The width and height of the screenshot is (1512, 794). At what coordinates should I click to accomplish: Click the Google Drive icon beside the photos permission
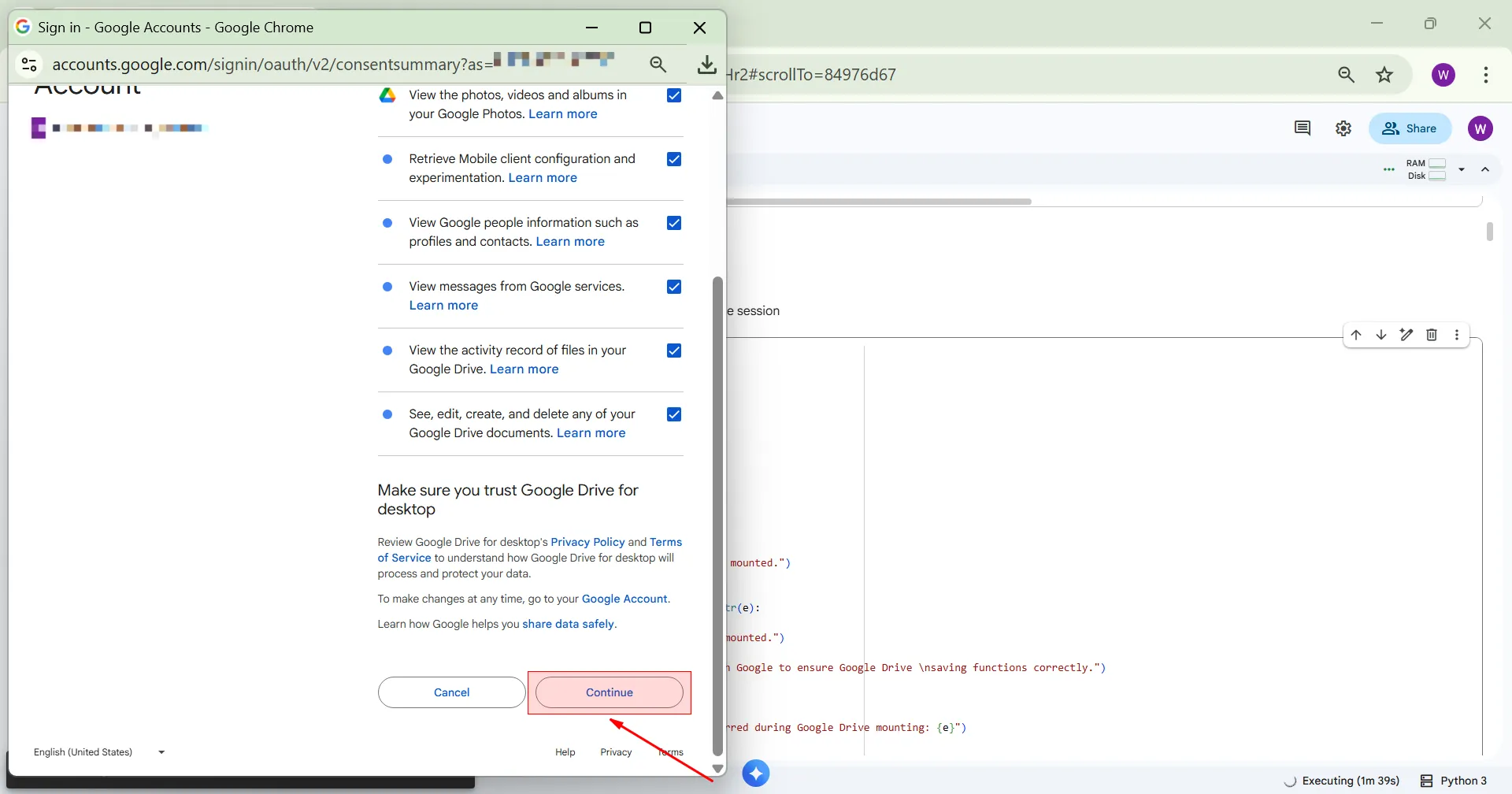click(x=387, y=95)
